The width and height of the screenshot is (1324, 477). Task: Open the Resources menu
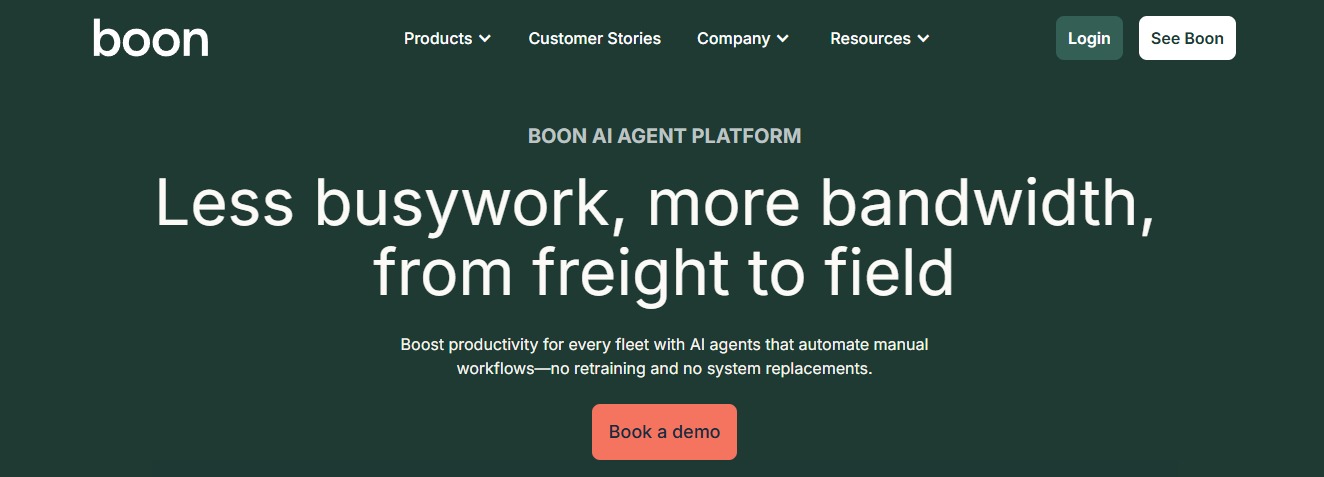coord(880,38)
